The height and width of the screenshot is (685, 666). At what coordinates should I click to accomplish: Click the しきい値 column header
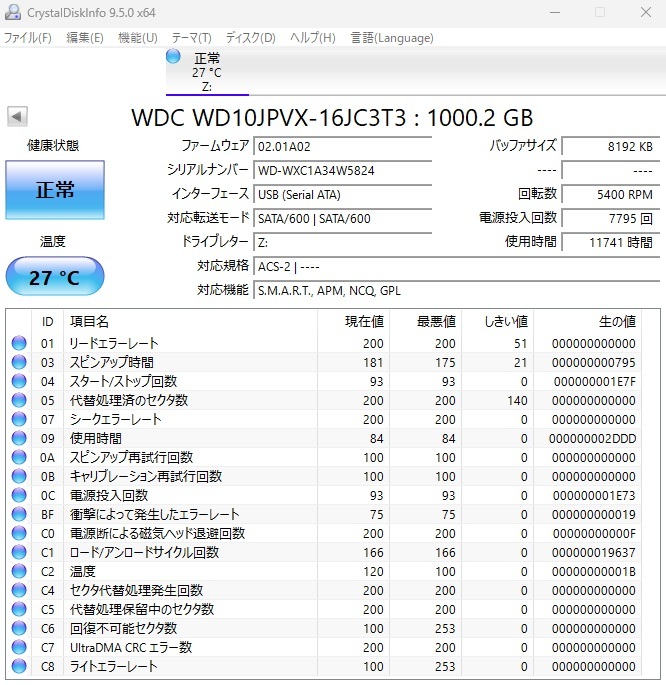tap(498, 322)
